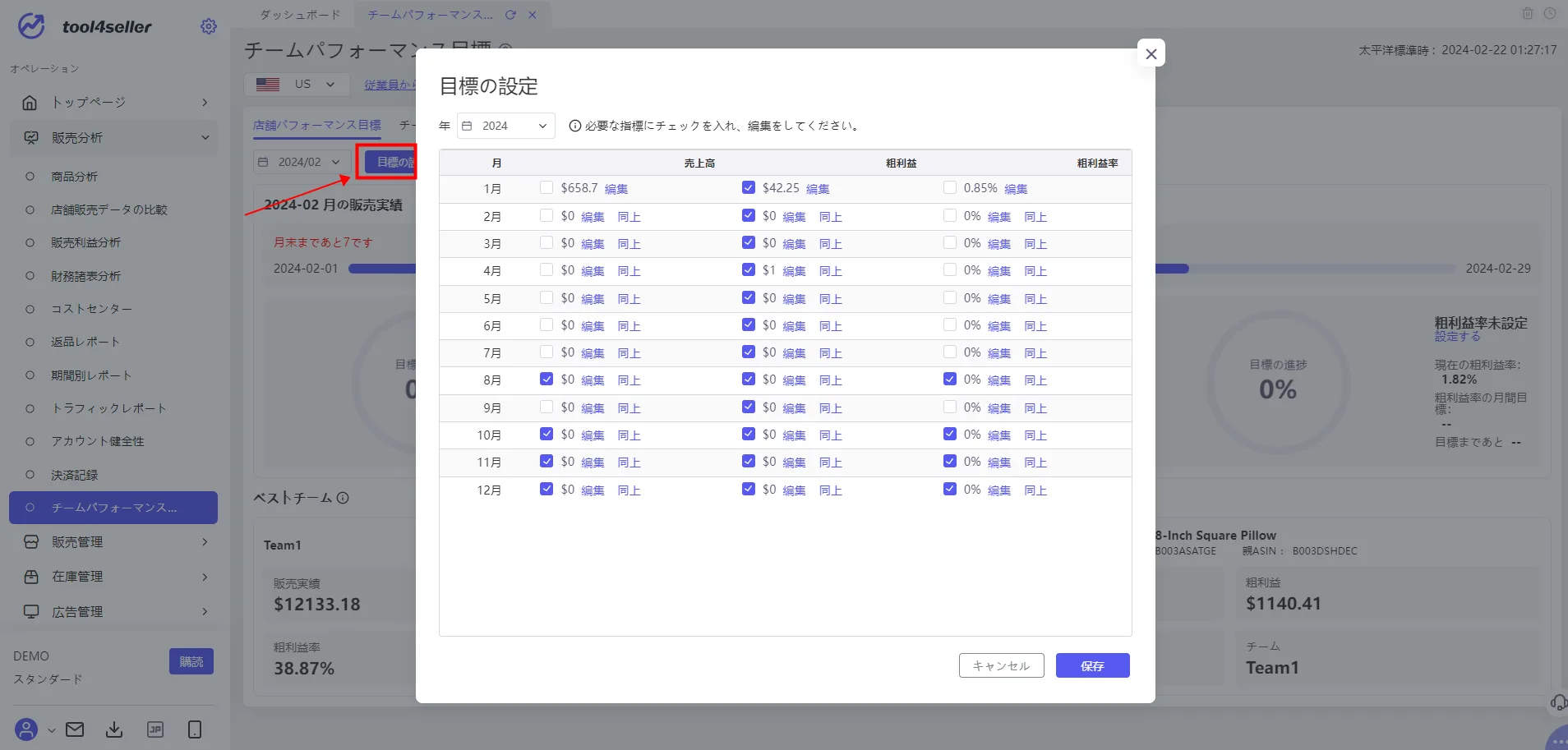Open the mail icon in the bottom bar
The height and width of the screenshot is (750, 1568).
75,729
